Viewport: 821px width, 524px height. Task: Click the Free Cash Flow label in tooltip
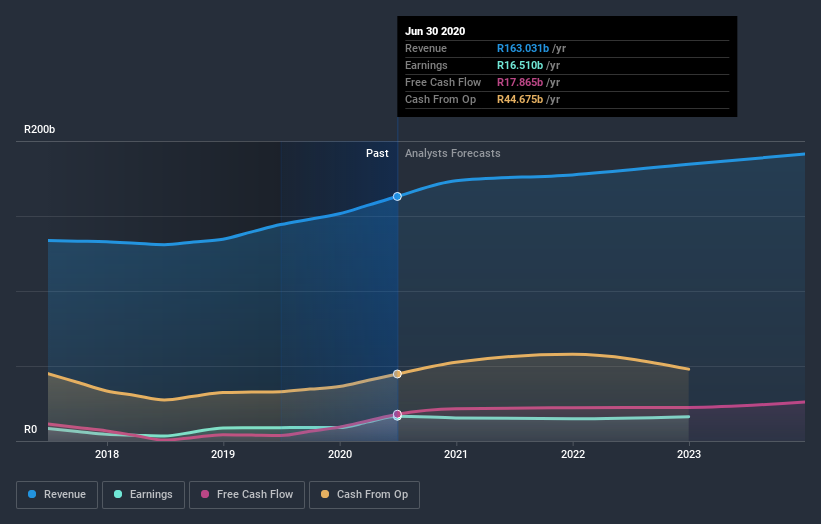[443, 82]
